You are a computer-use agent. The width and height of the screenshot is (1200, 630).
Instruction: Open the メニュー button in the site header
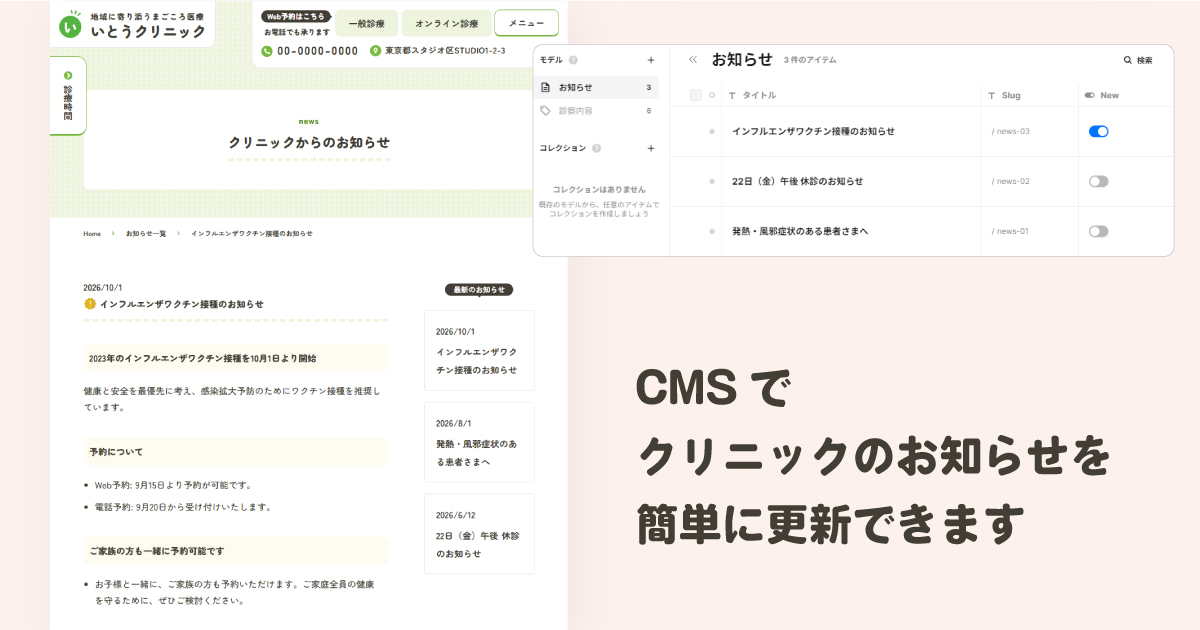(526, 22)
